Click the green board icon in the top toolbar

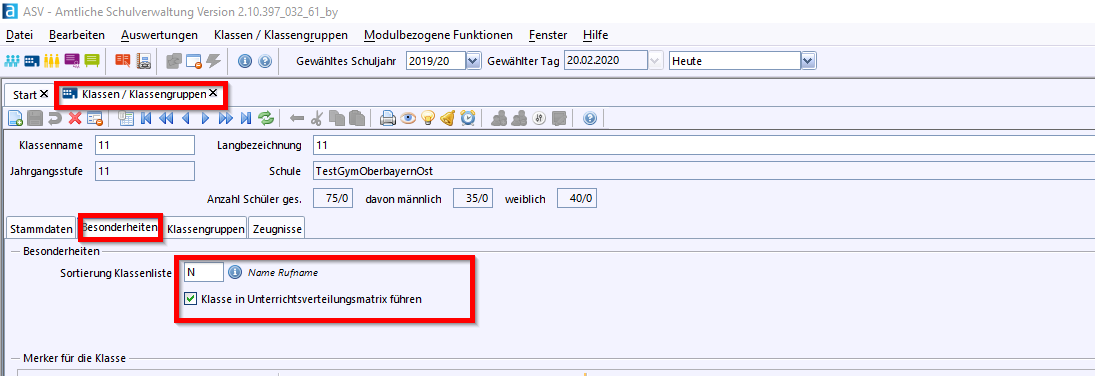click(92, 61)
